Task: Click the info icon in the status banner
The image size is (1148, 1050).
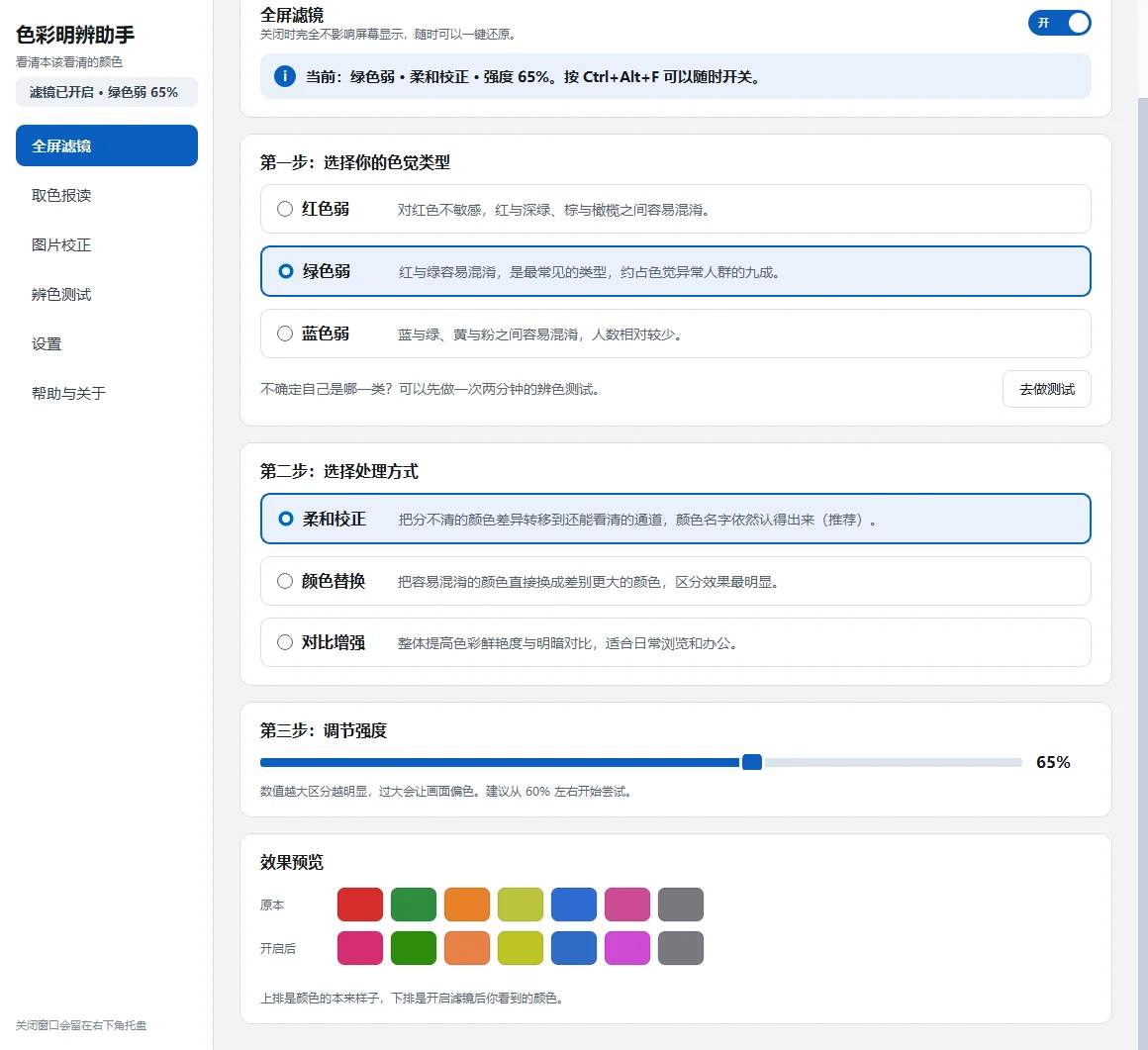Action: (285, 76)
